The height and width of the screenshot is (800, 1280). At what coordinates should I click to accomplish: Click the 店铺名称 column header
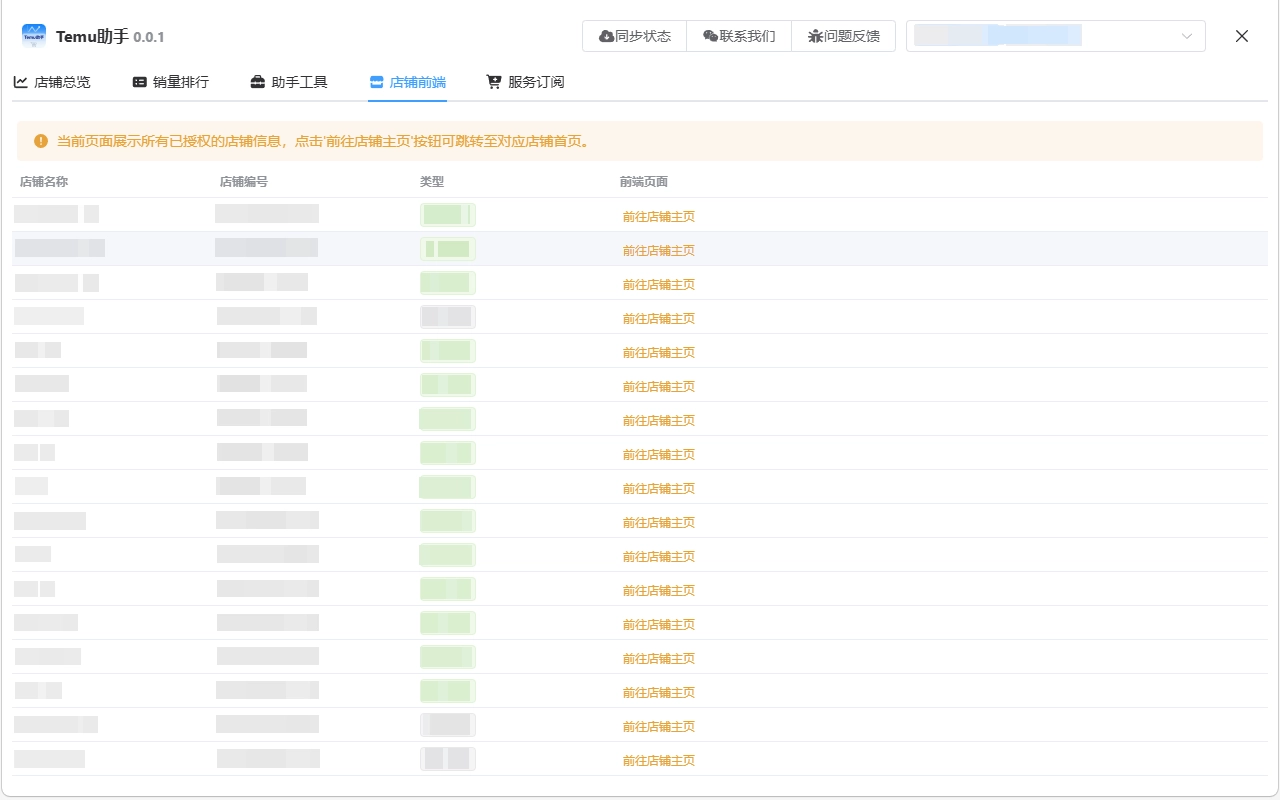[44, 181]
